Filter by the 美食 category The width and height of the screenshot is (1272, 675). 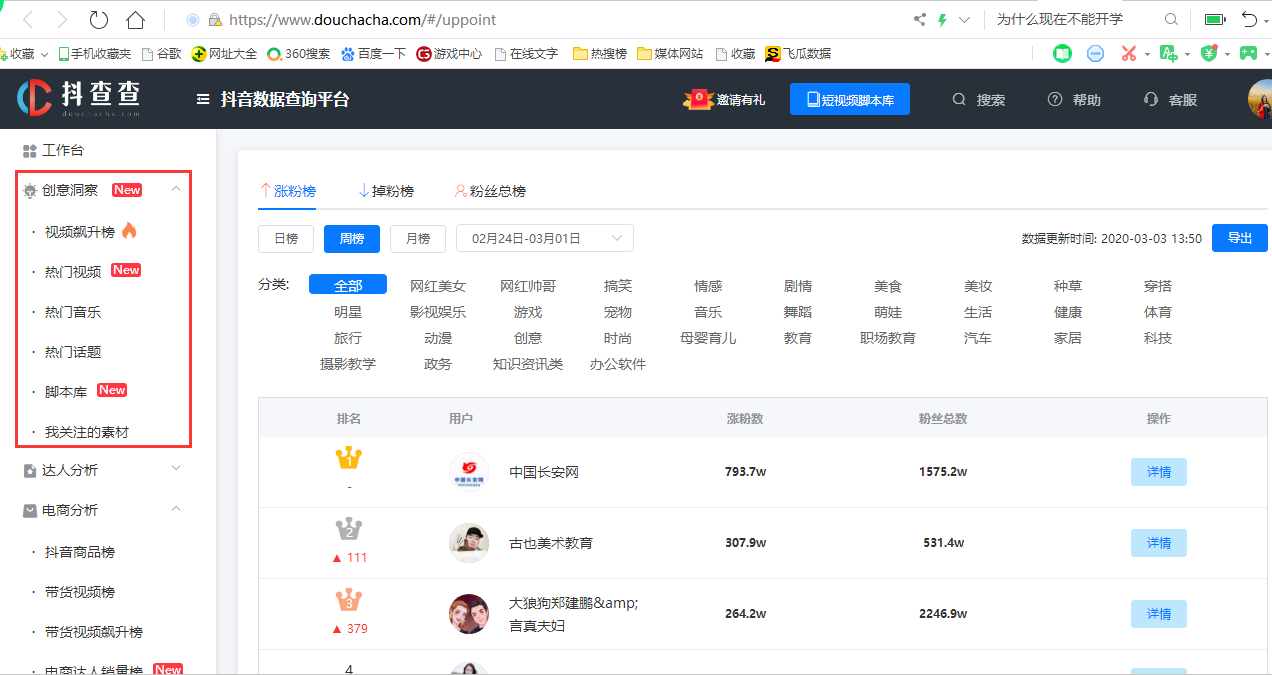888,286
